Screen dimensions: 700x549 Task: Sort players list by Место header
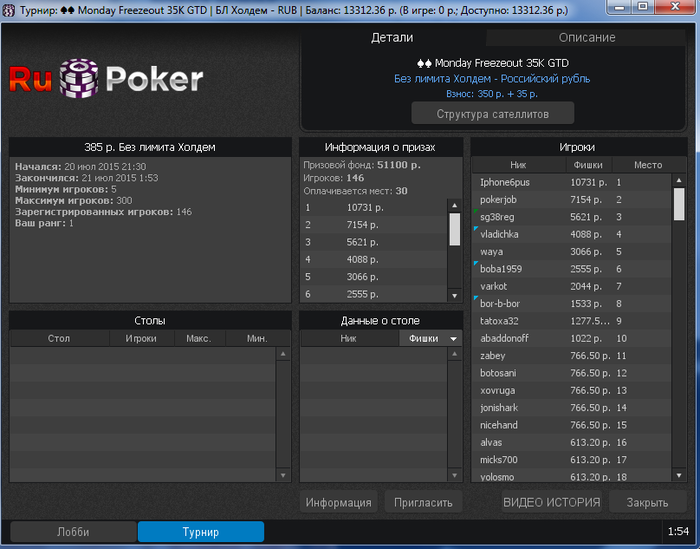click(648, 165)
